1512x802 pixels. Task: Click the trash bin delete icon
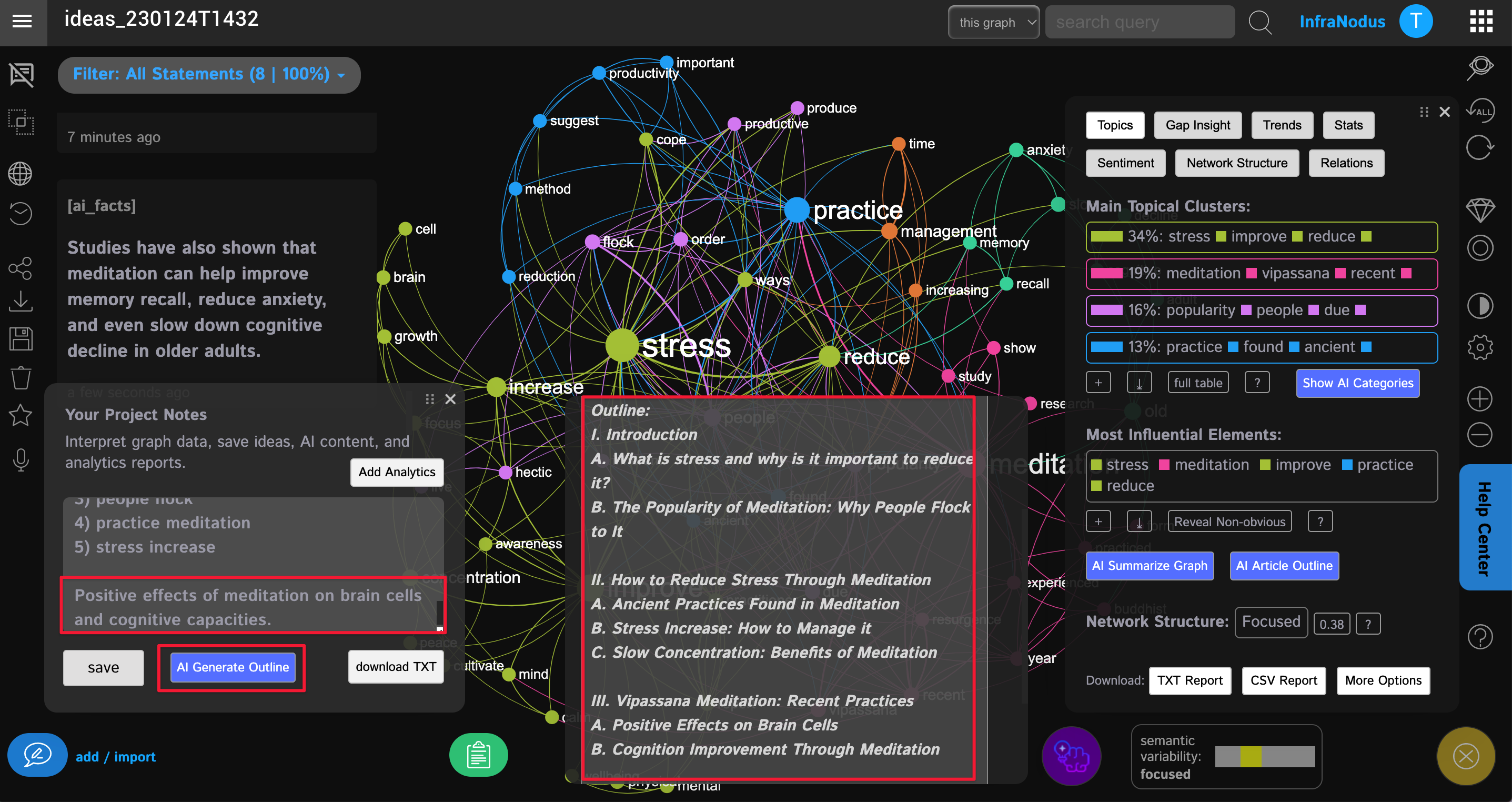(21, 377)
